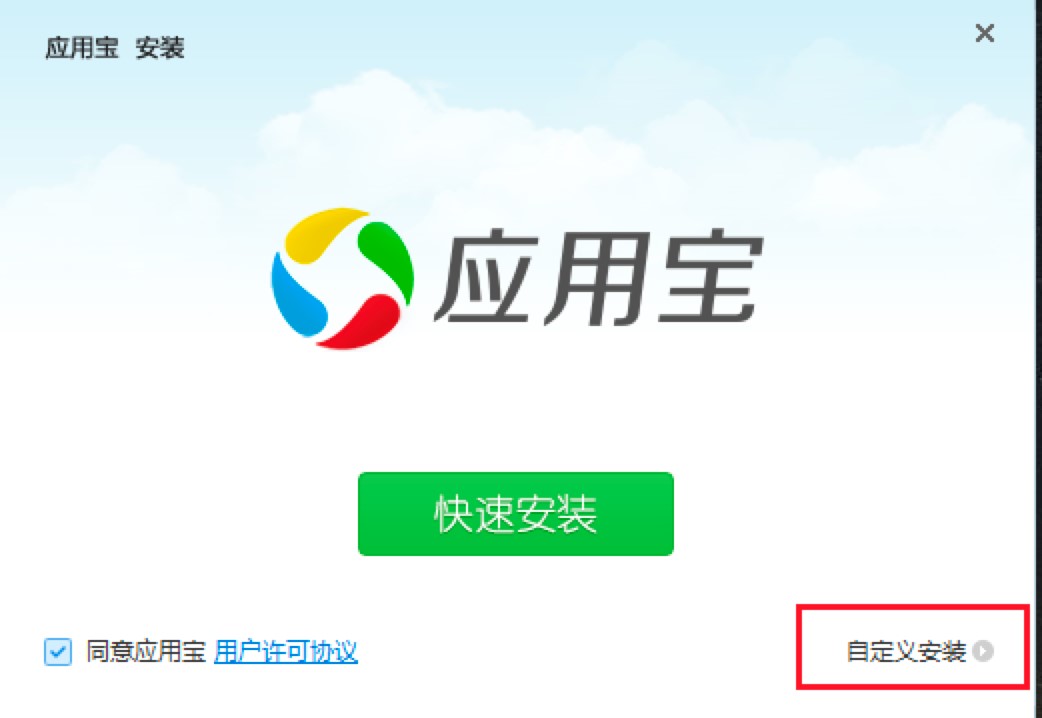Click the colorful 应用宝 swirl logo

(342, 278)
